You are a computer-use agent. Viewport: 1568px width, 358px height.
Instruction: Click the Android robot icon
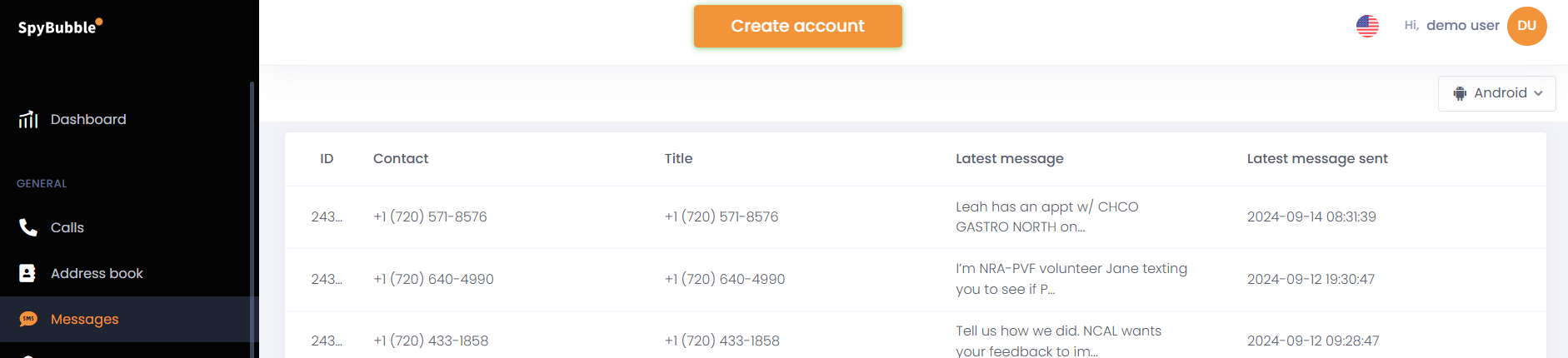(x=1460, y=93)
